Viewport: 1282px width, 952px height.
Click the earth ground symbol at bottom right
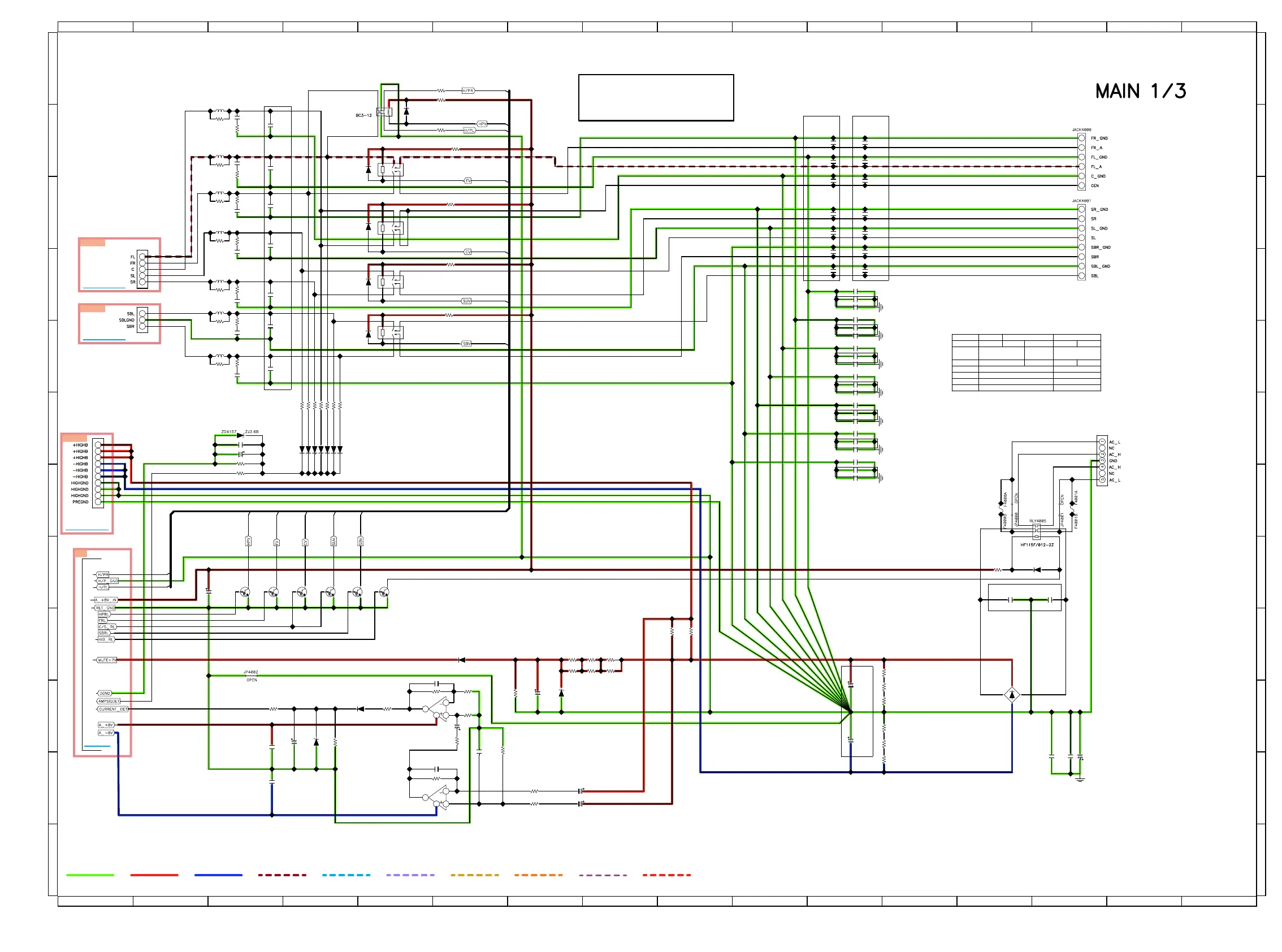pos(1080,779)
